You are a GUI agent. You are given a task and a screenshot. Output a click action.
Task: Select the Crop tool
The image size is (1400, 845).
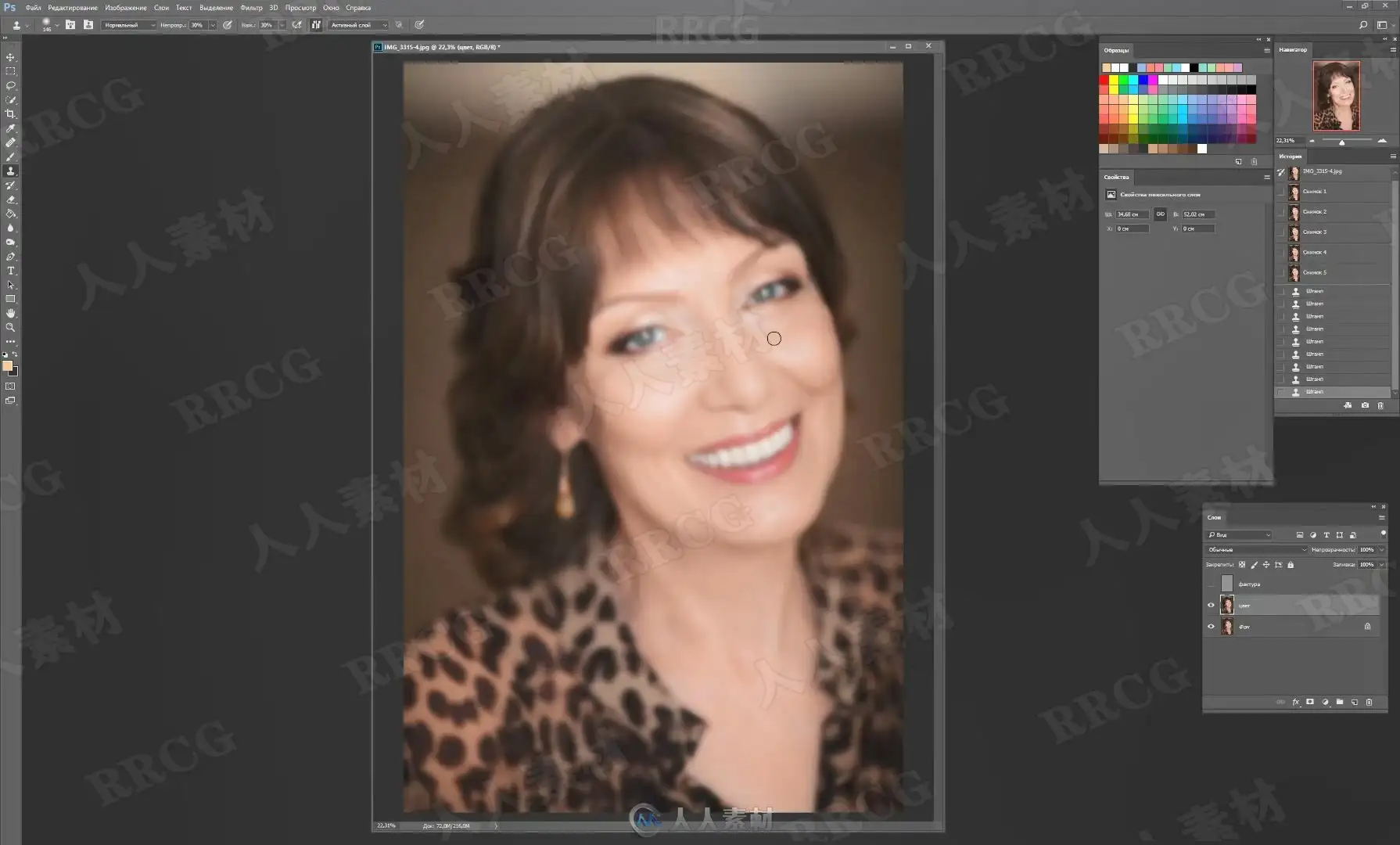pos(10,114)
